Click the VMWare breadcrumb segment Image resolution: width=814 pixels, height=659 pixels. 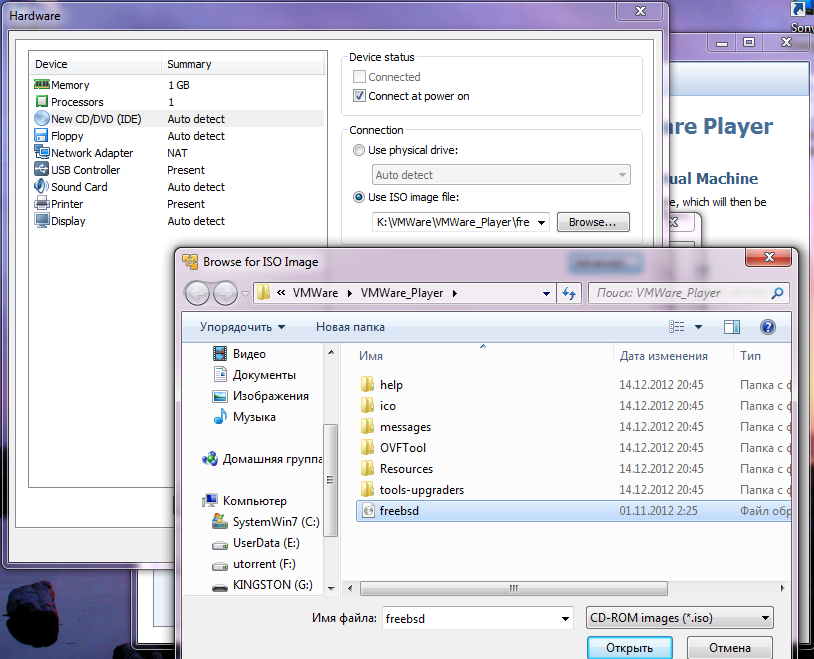click(x=315, y=293)
